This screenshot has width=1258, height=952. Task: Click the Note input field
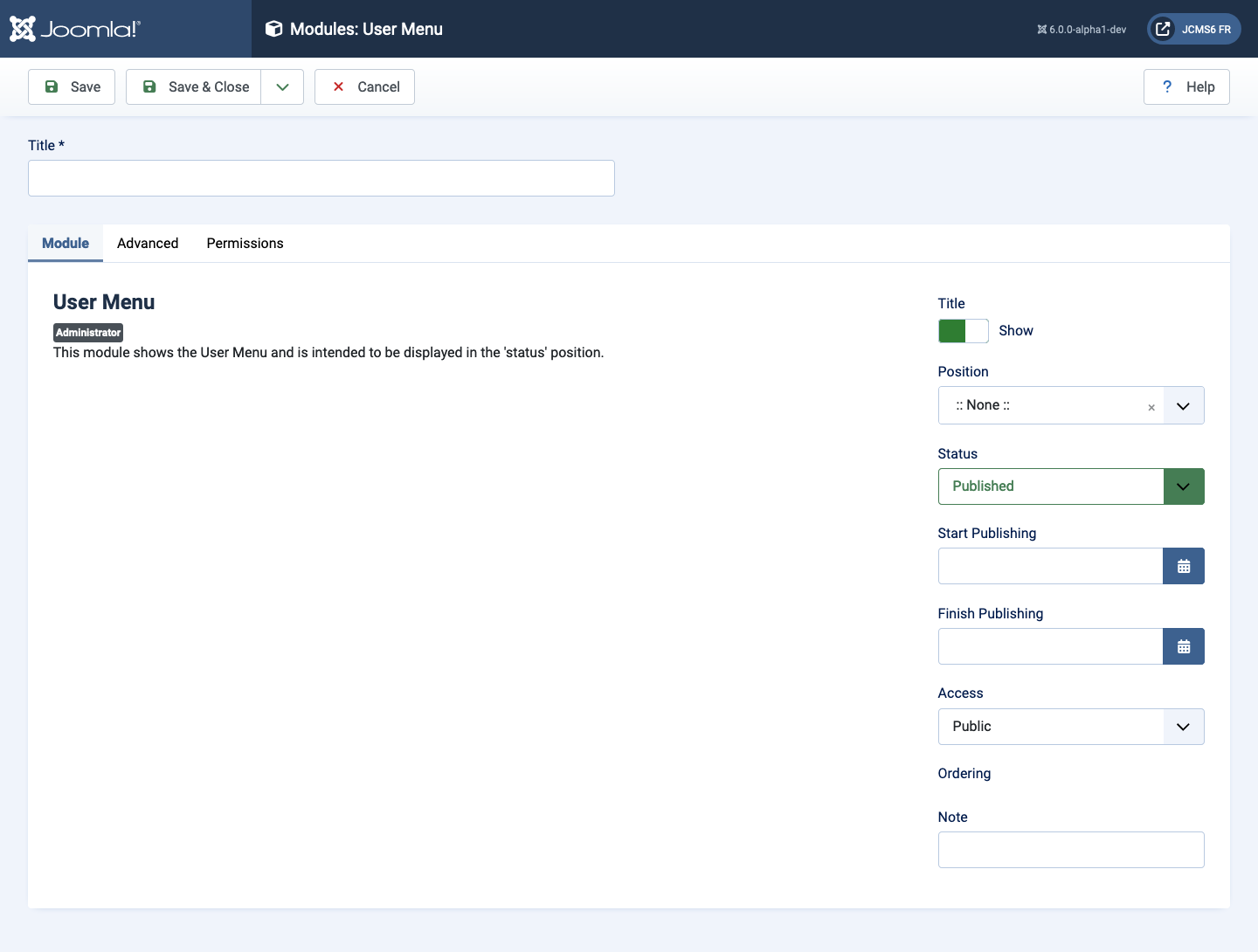1071,850
